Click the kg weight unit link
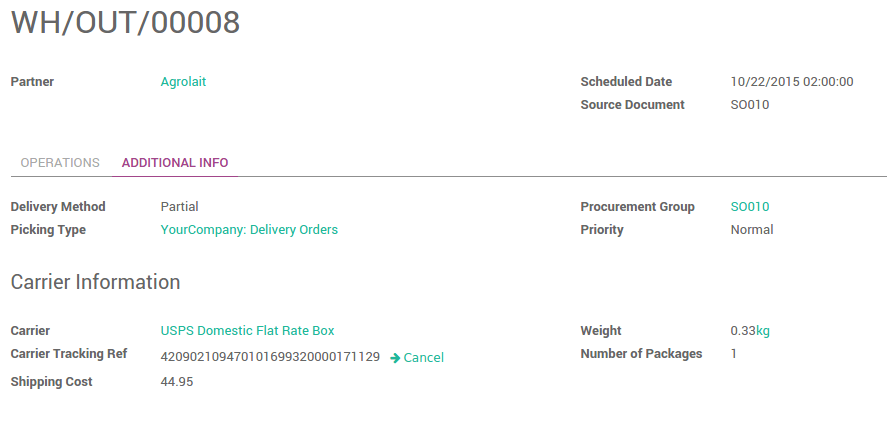Viewport: 887px width, 421px height. point(762,331)
